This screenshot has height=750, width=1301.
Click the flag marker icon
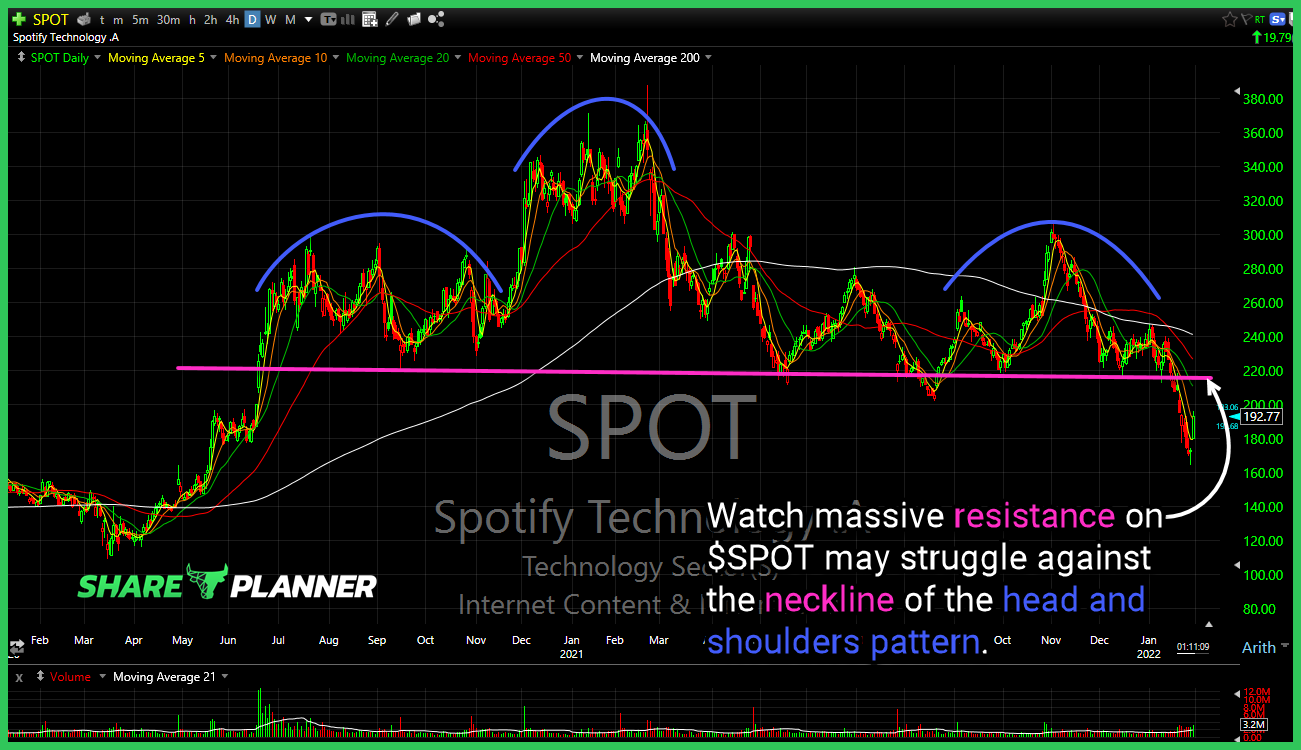point(1246,19)
